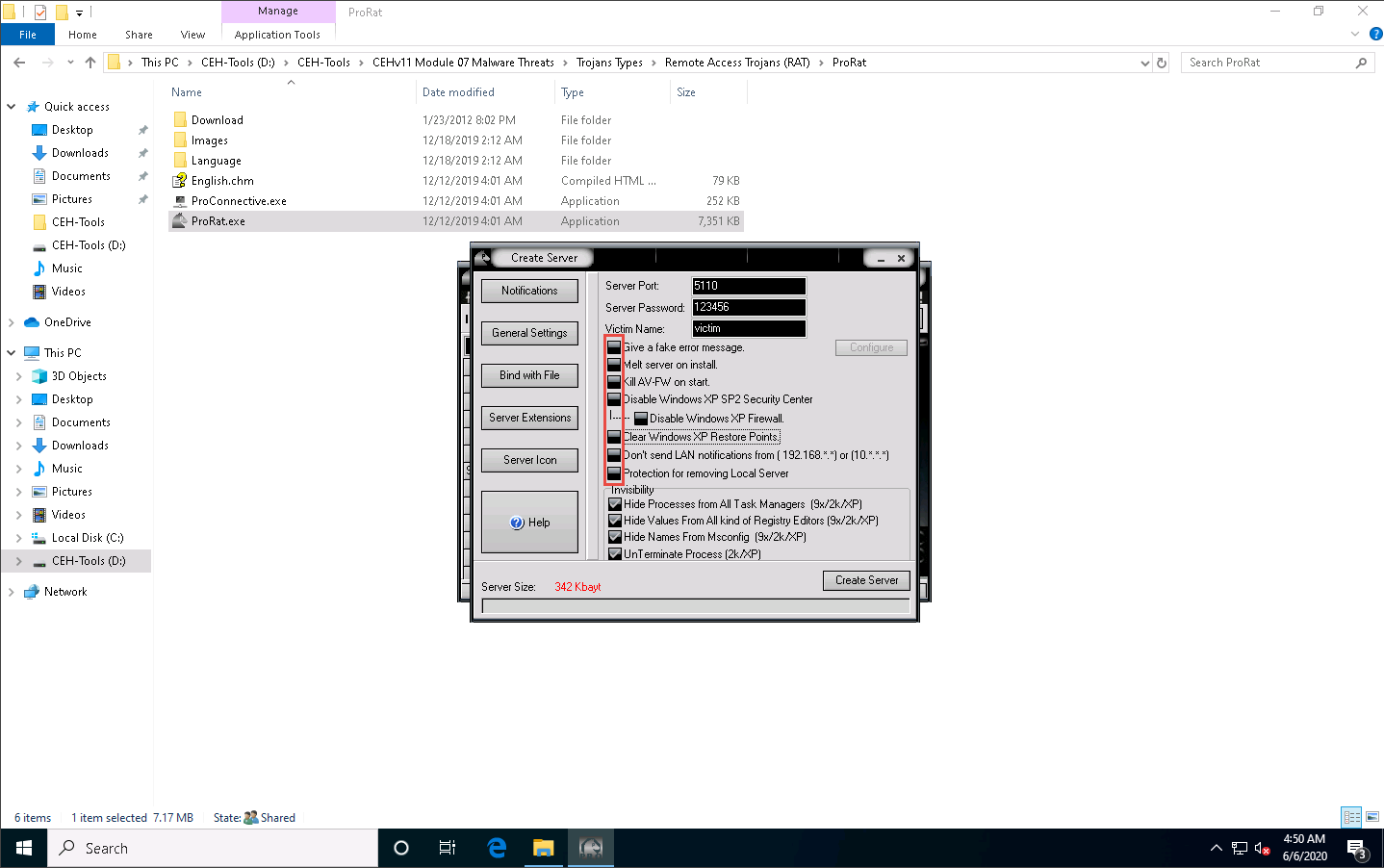This screenshot has height=868, width=1384.
Task: Click the English.chm help file icon
Action: coord(179,181)
